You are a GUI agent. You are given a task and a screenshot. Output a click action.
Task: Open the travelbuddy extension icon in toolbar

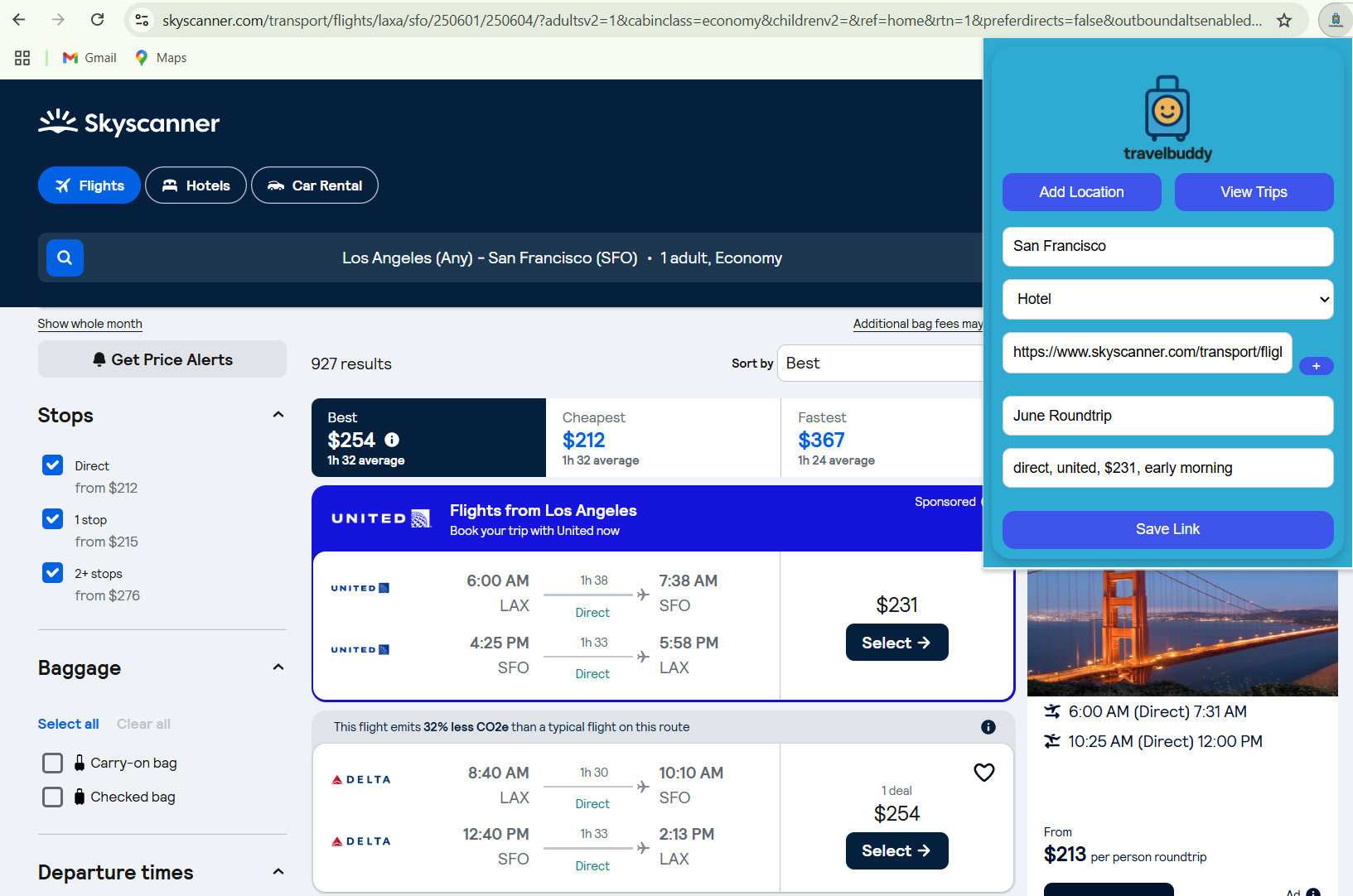(1336, 20)
